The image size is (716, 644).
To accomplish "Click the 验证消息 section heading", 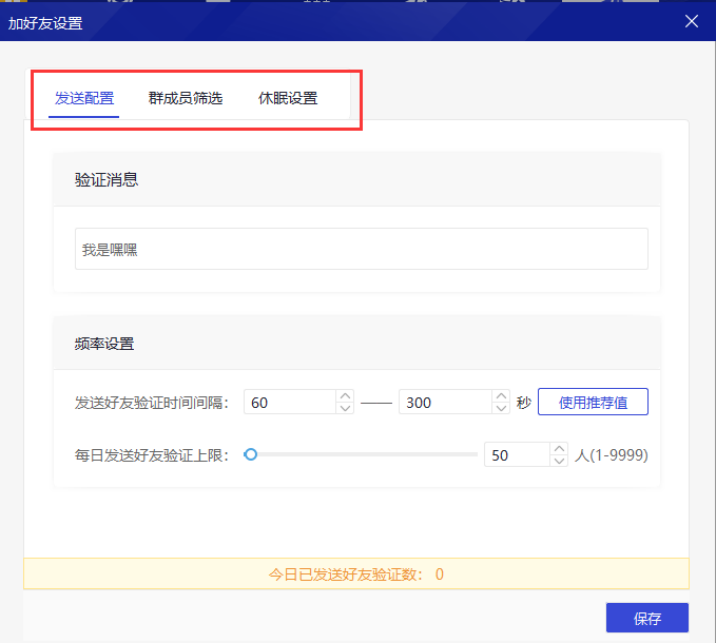I will (x=106, y=179).
